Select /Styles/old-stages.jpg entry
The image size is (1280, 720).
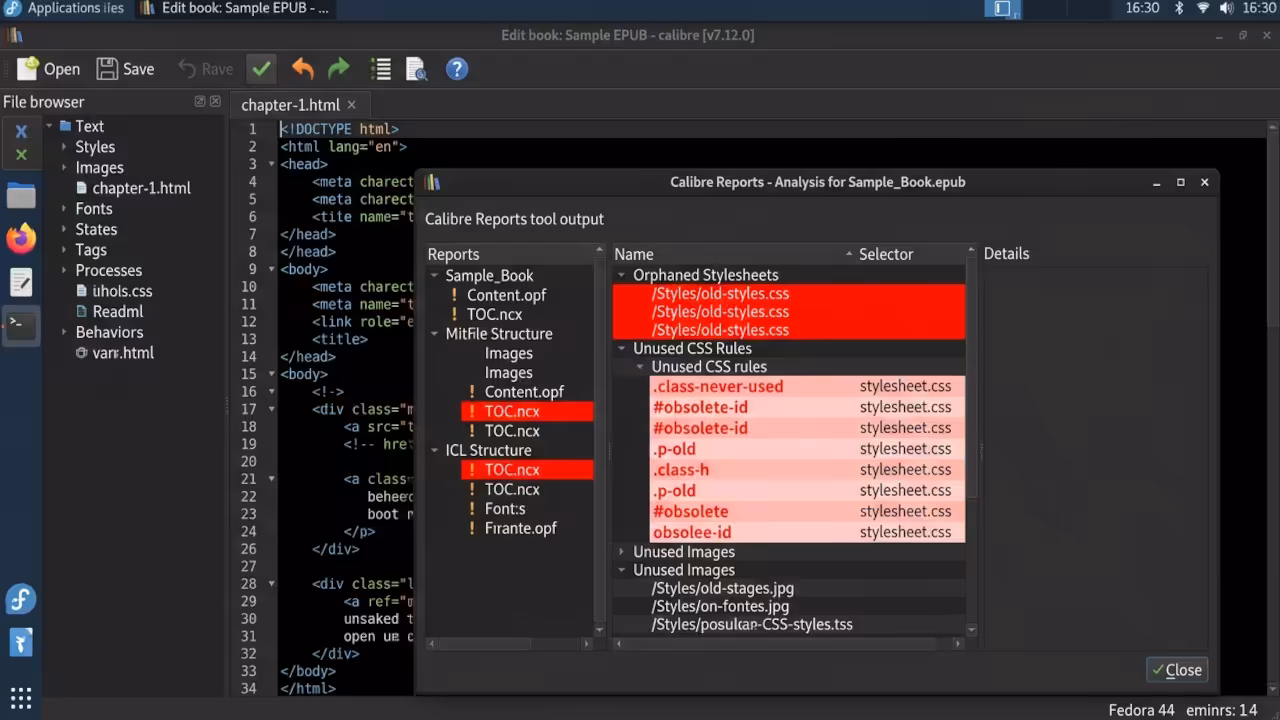click(722, 588)
